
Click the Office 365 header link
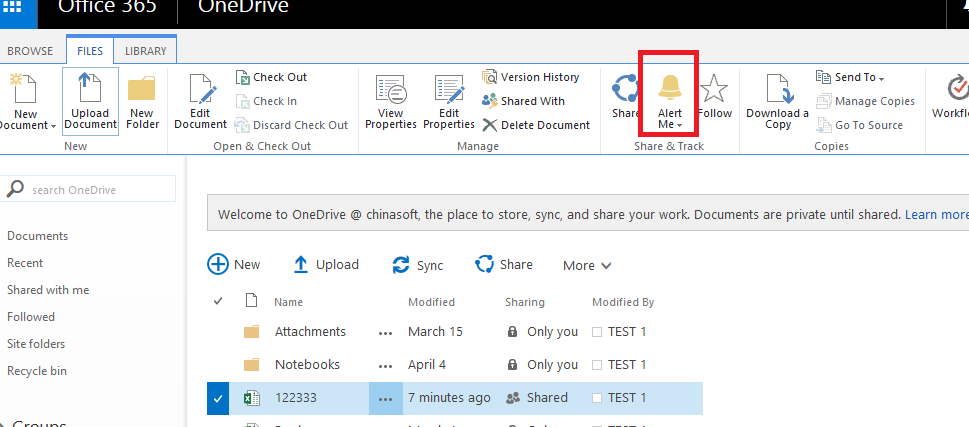106,7
